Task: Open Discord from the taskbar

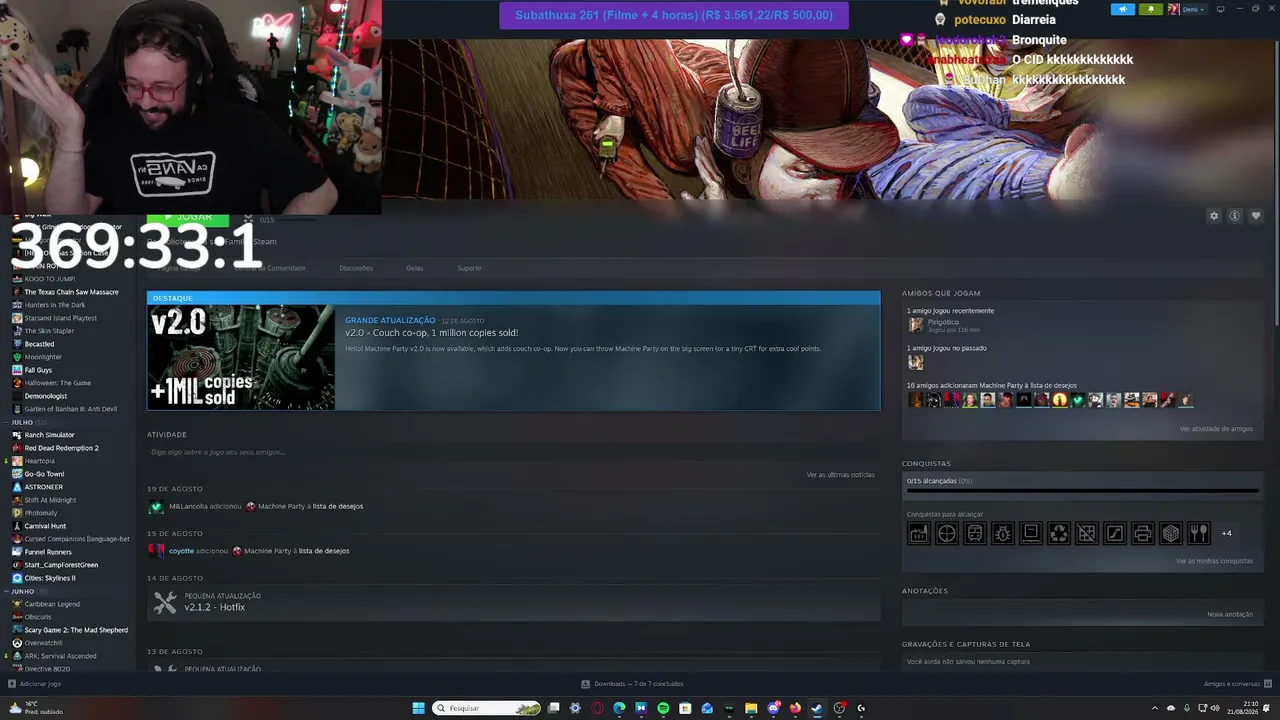Action: 773,708
